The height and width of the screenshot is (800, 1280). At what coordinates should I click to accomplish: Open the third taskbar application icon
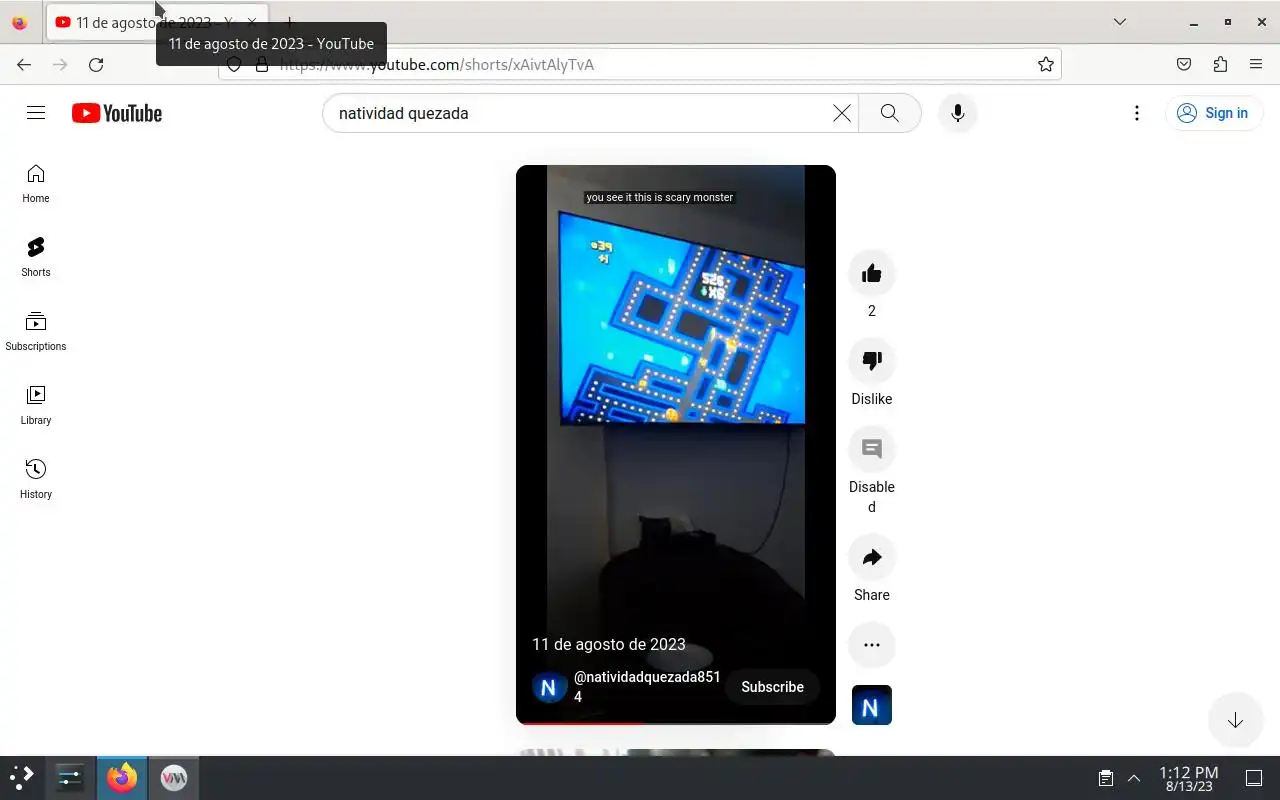(174, 777)
